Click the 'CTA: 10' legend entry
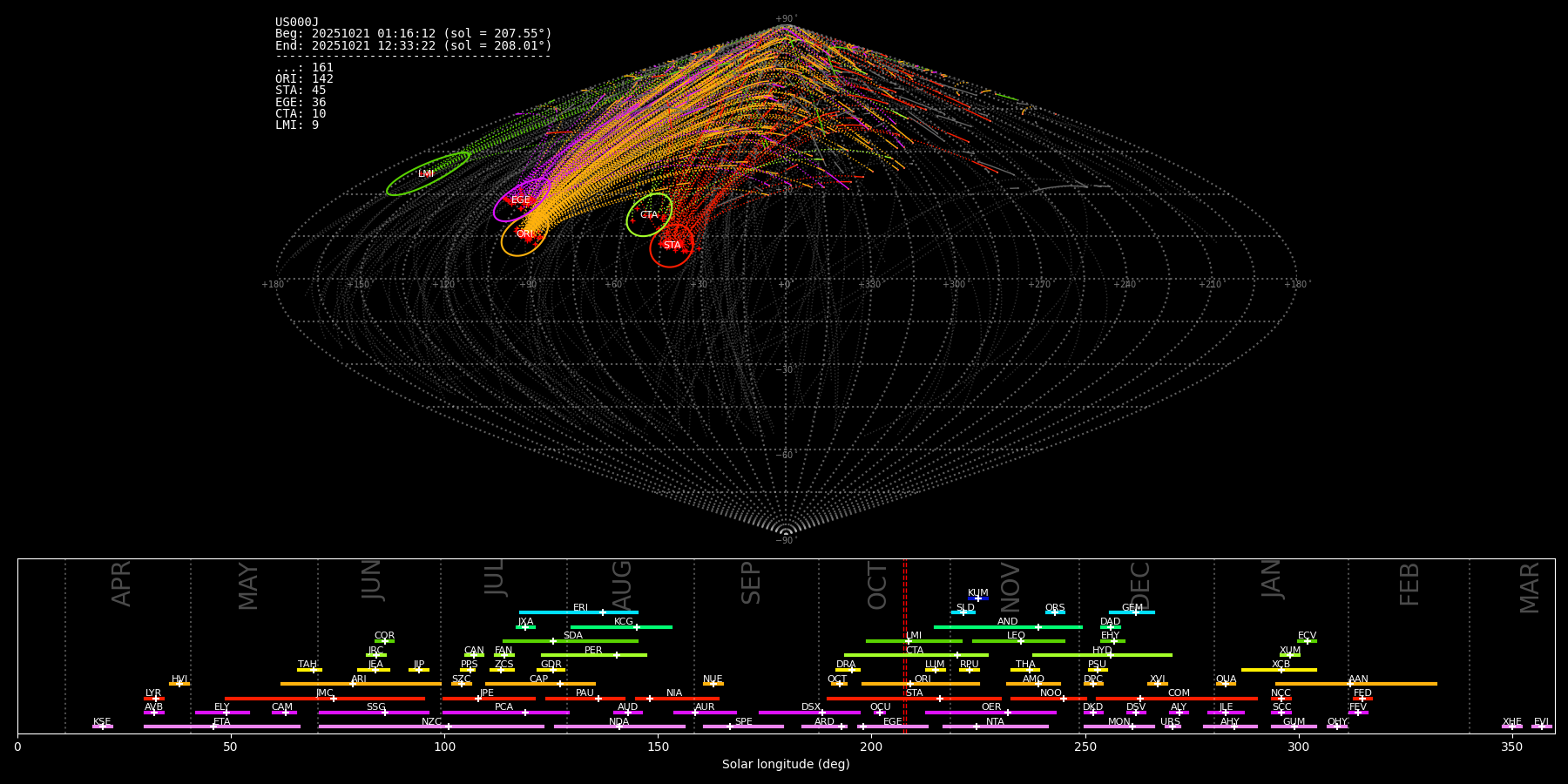This screenshot has width=1568, height=784. [x=301, y=114]
